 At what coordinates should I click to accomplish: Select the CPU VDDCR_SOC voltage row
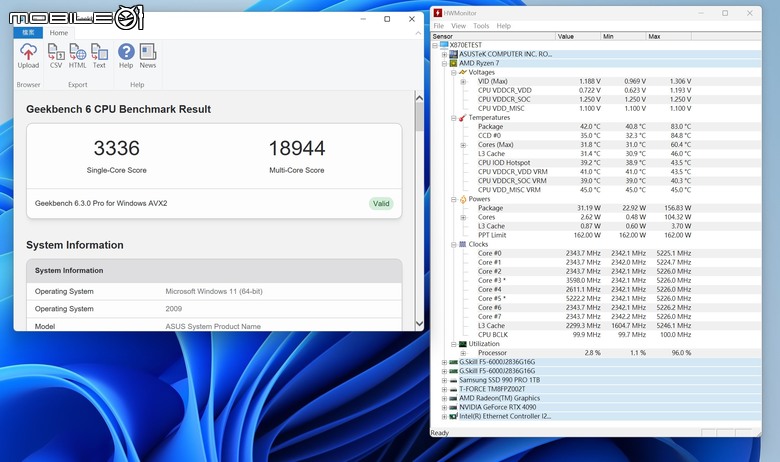click(x=596, y=99)
